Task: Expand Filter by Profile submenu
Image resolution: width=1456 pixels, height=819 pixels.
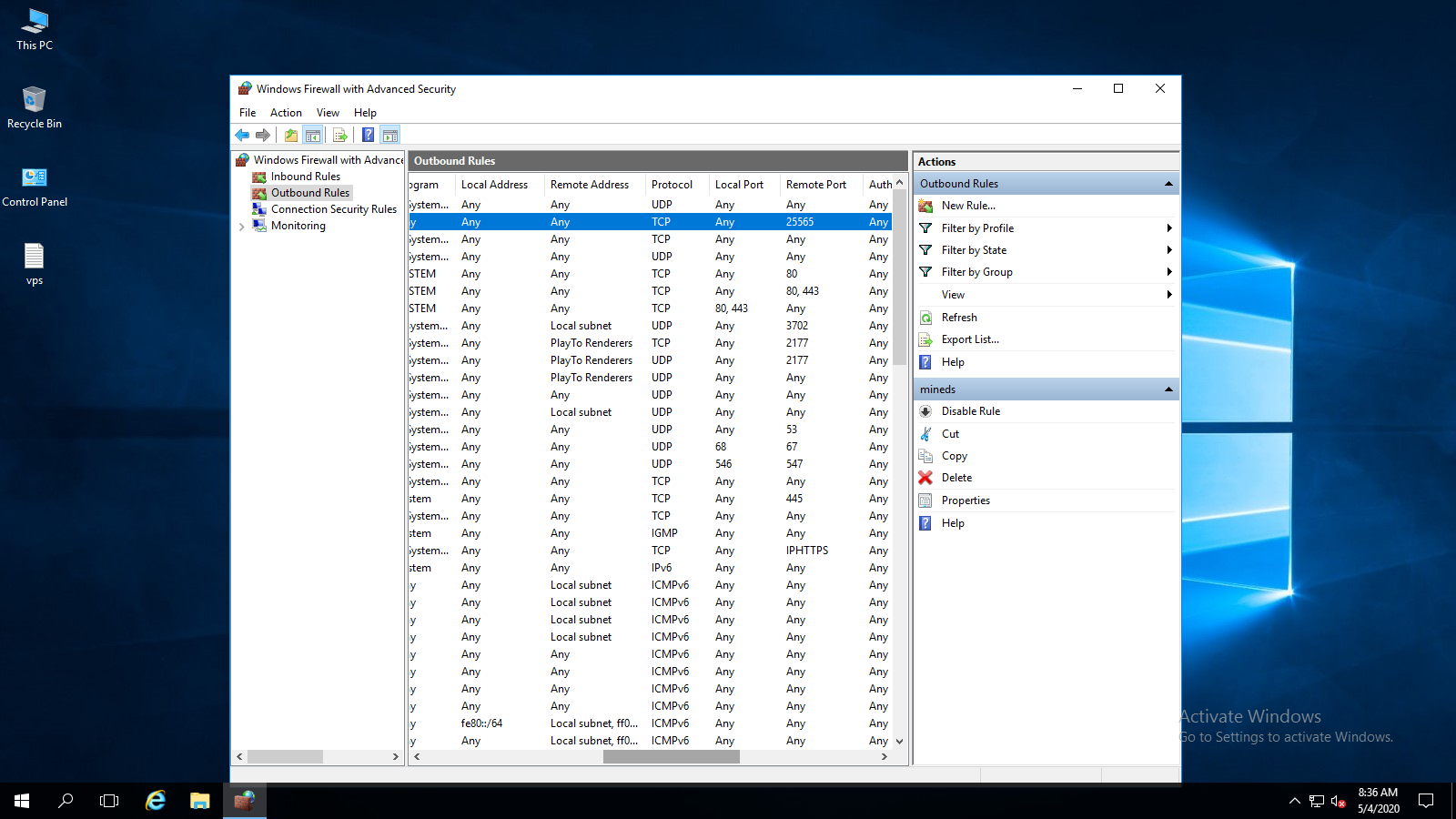Action: point(1168,228)
